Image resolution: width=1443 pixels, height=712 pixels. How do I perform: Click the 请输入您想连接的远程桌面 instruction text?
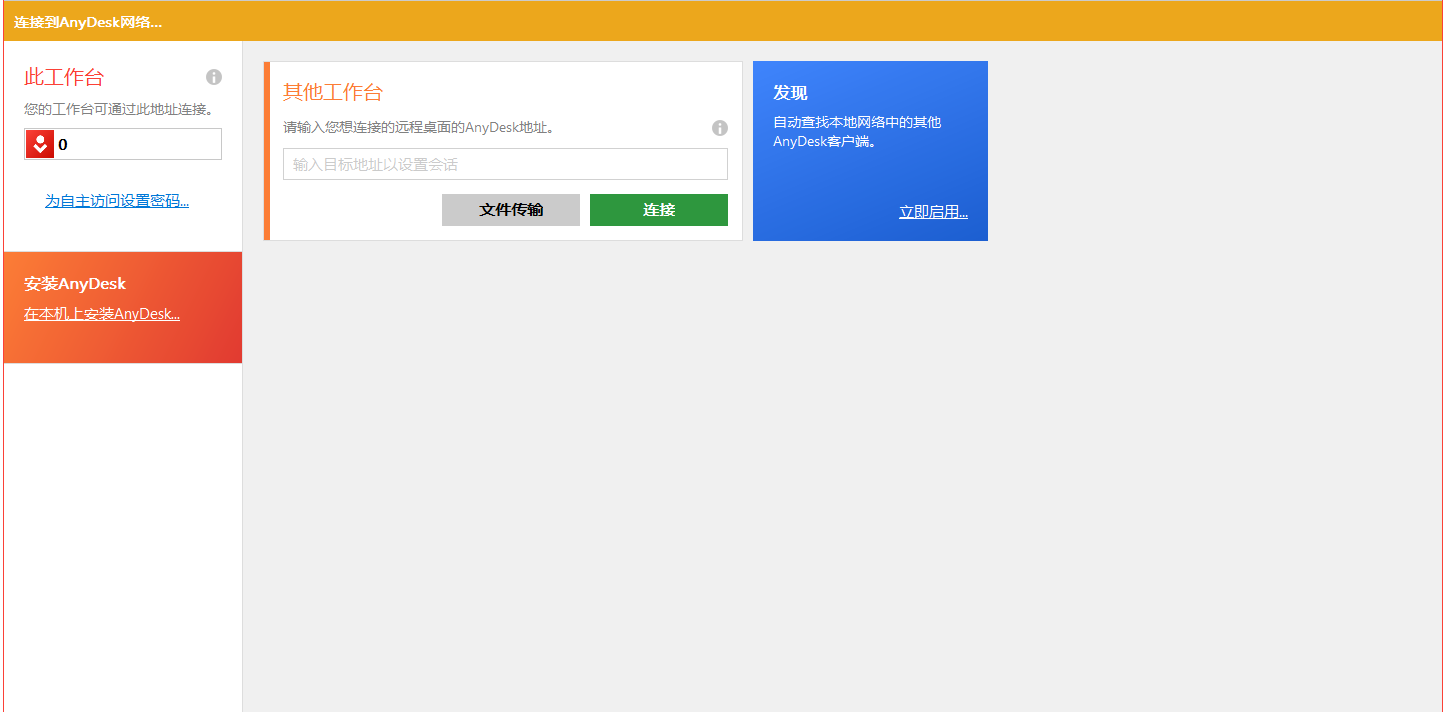click(419, 128)
